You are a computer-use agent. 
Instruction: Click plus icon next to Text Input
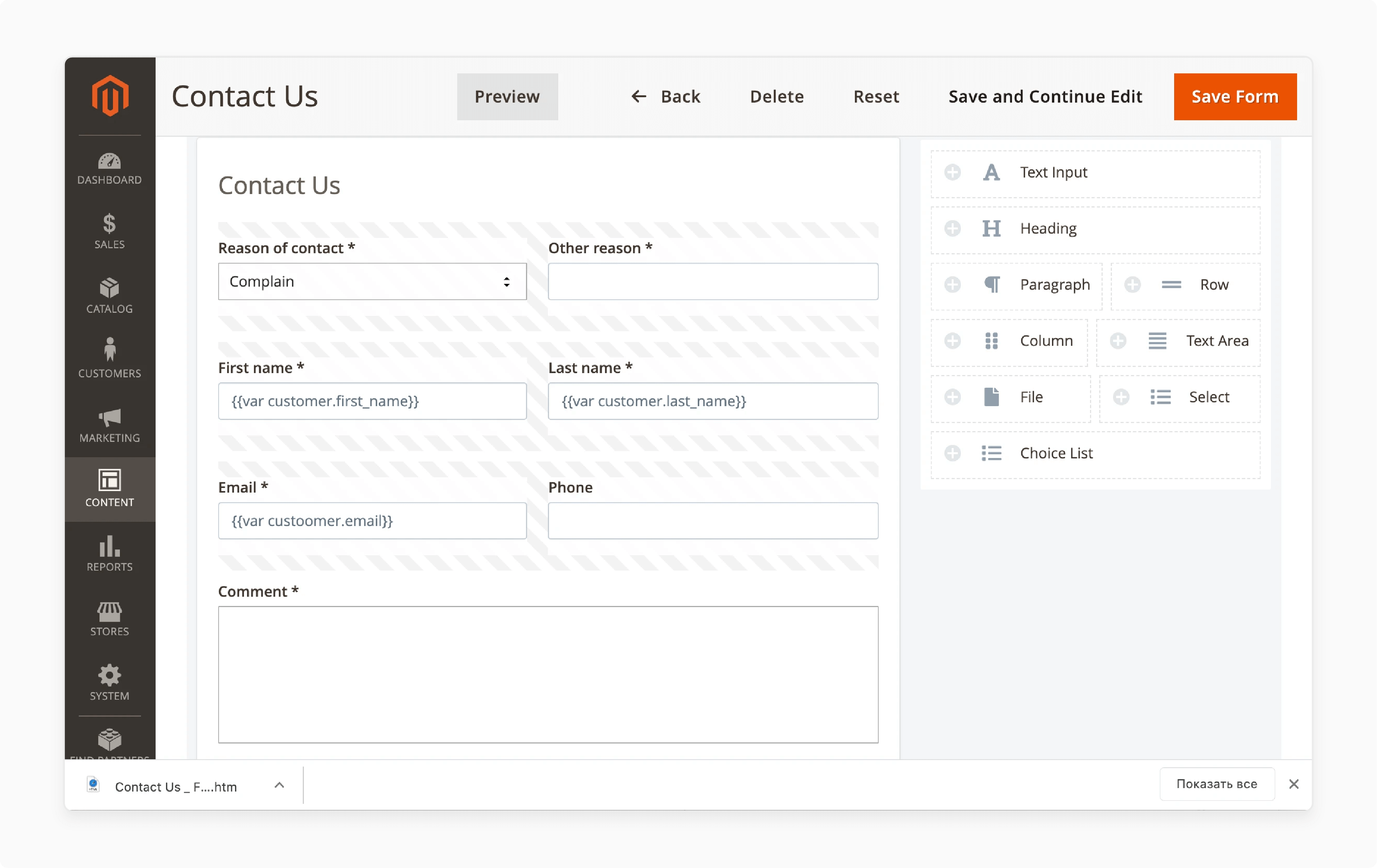952,172
